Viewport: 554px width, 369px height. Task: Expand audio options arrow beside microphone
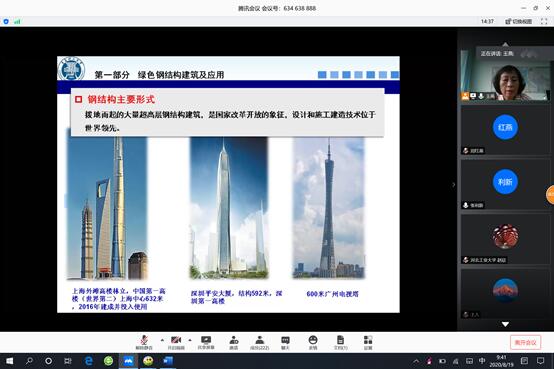(162, 340)
